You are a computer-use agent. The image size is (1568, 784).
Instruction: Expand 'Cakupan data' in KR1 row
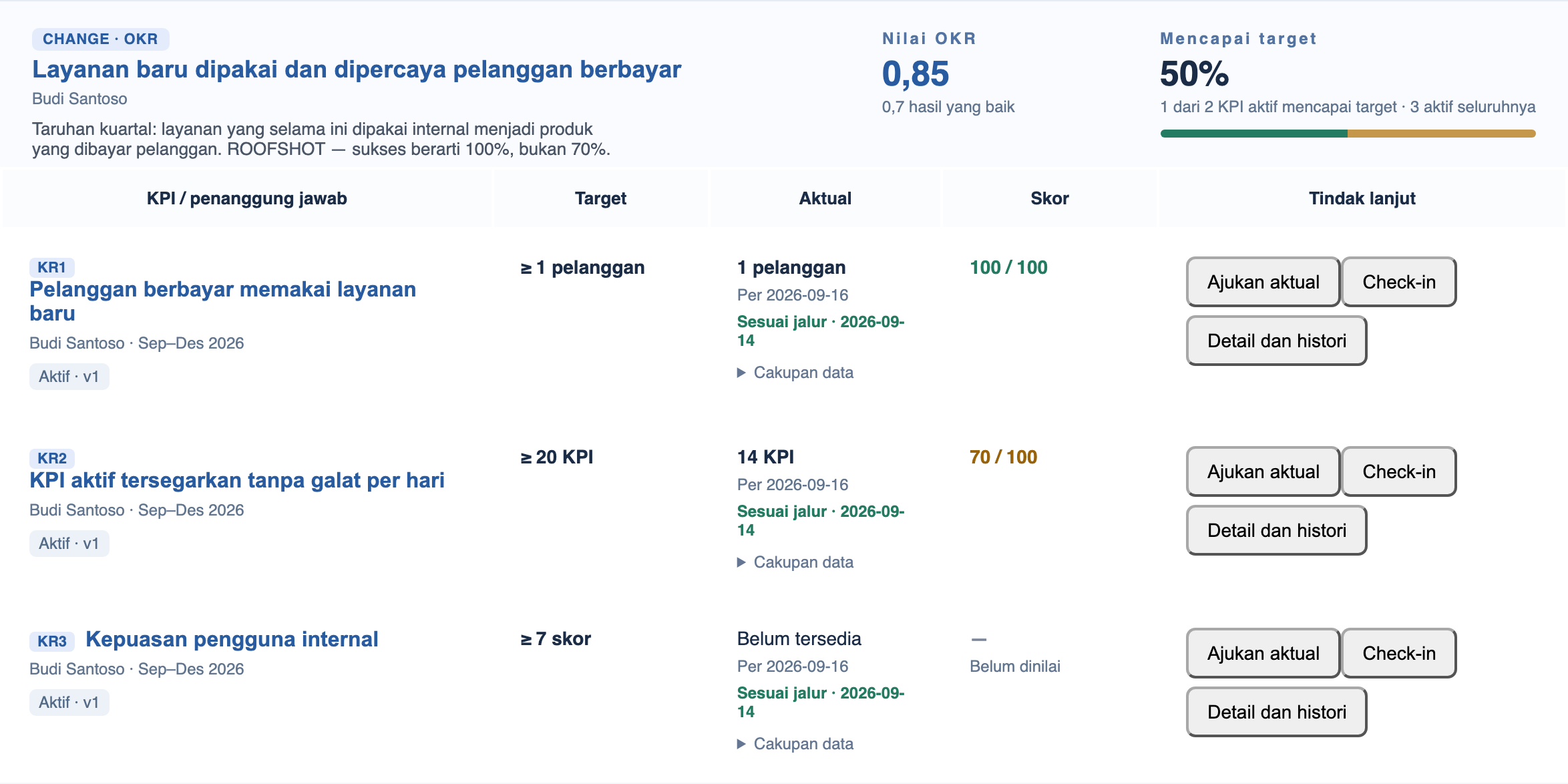pyautogui.click(x=795, y=373)
